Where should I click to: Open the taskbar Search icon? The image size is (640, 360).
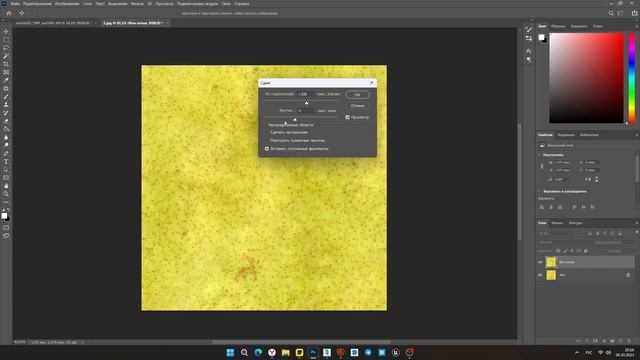point(244,353)
